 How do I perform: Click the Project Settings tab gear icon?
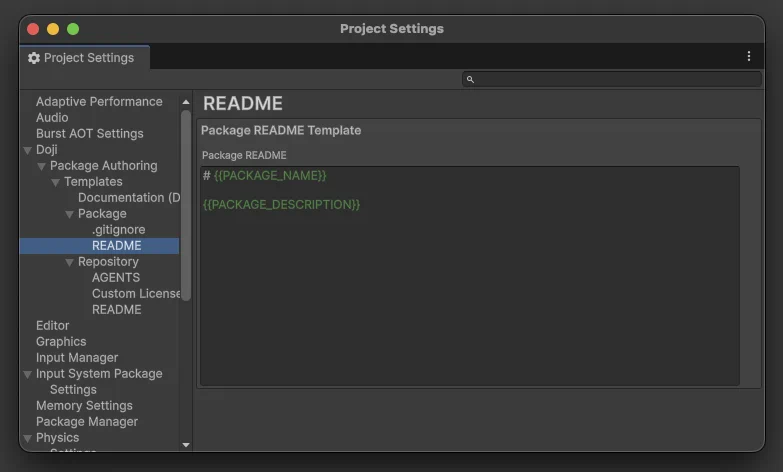point(33,58)
